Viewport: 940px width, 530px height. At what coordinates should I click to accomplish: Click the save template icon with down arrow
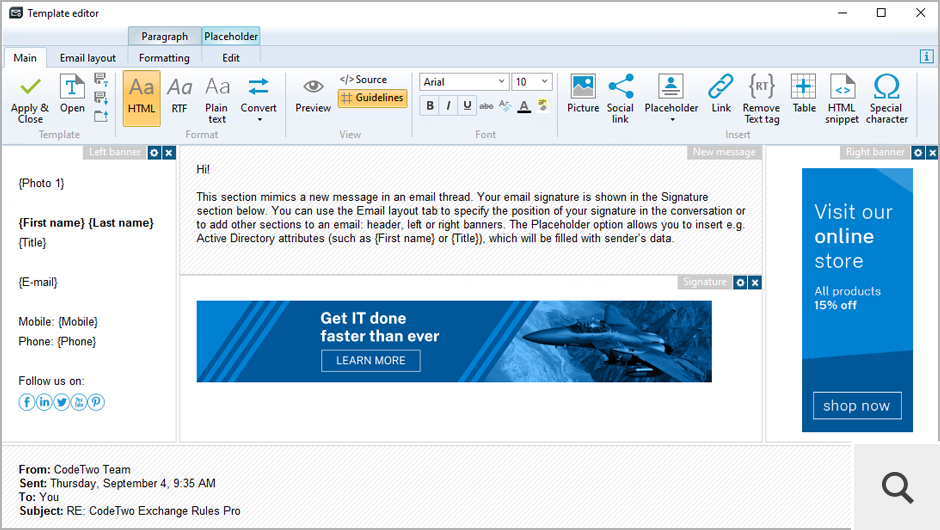[x=101, y=97]
